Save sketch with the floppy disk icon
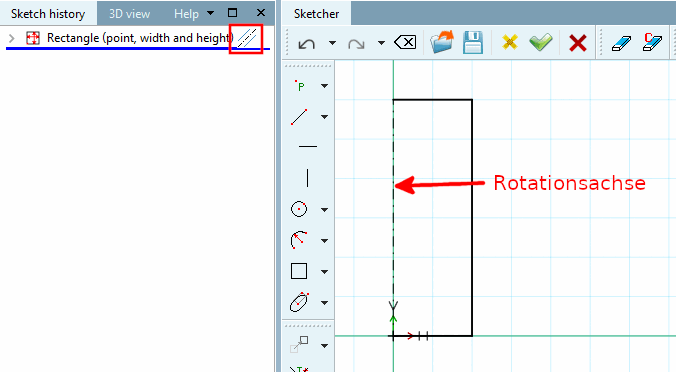The width and height of the screenshot is (676, 372). tap(473, 42)
